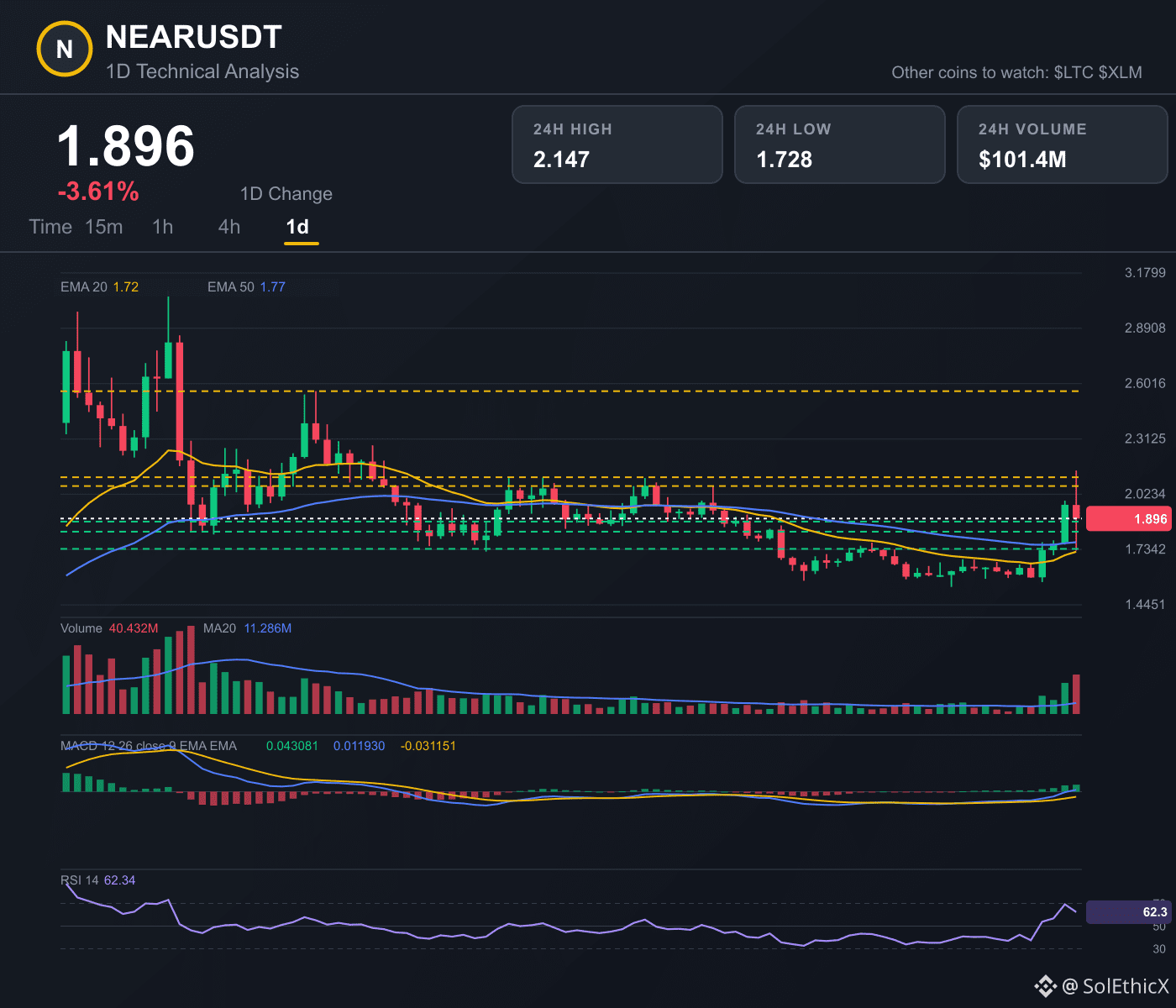The width and height of the screenshot is (1176, 1008).
Task: Click the NEAR coin logo icon
Action: pyautogui.click(x=65, y=50)
